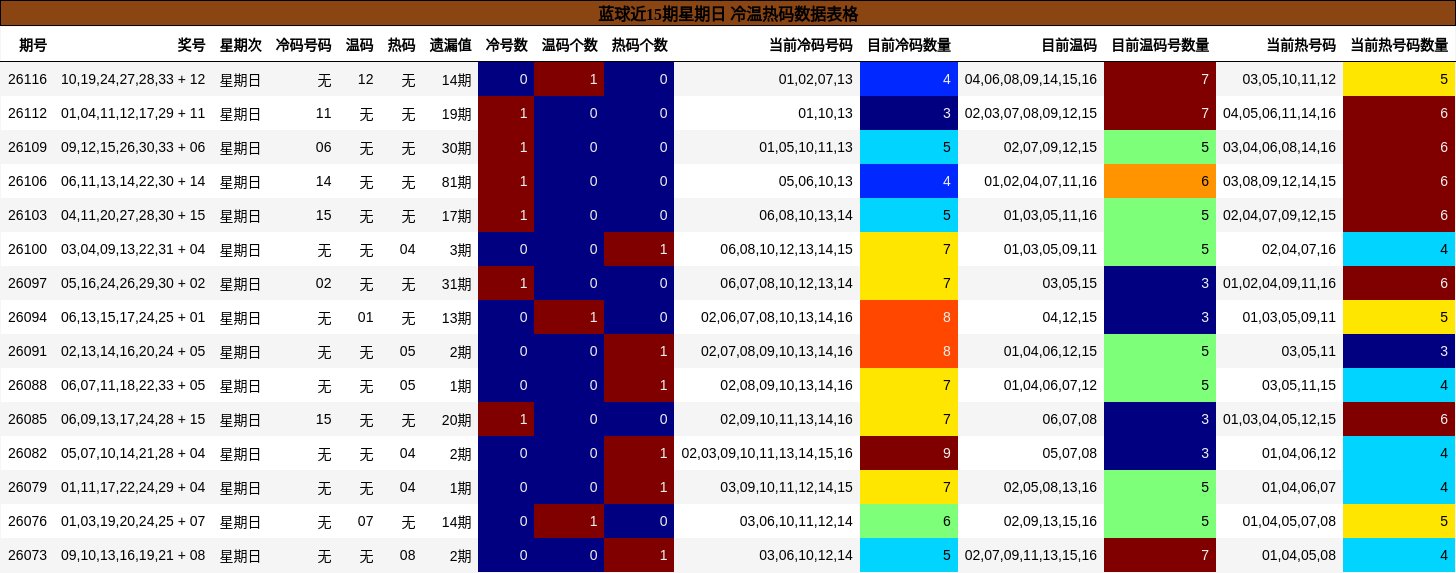Screen dimensions: 1456x573
Task: Click current cold numbers 02,06,07,08,10,13,14,16
Action: [777, 317]
